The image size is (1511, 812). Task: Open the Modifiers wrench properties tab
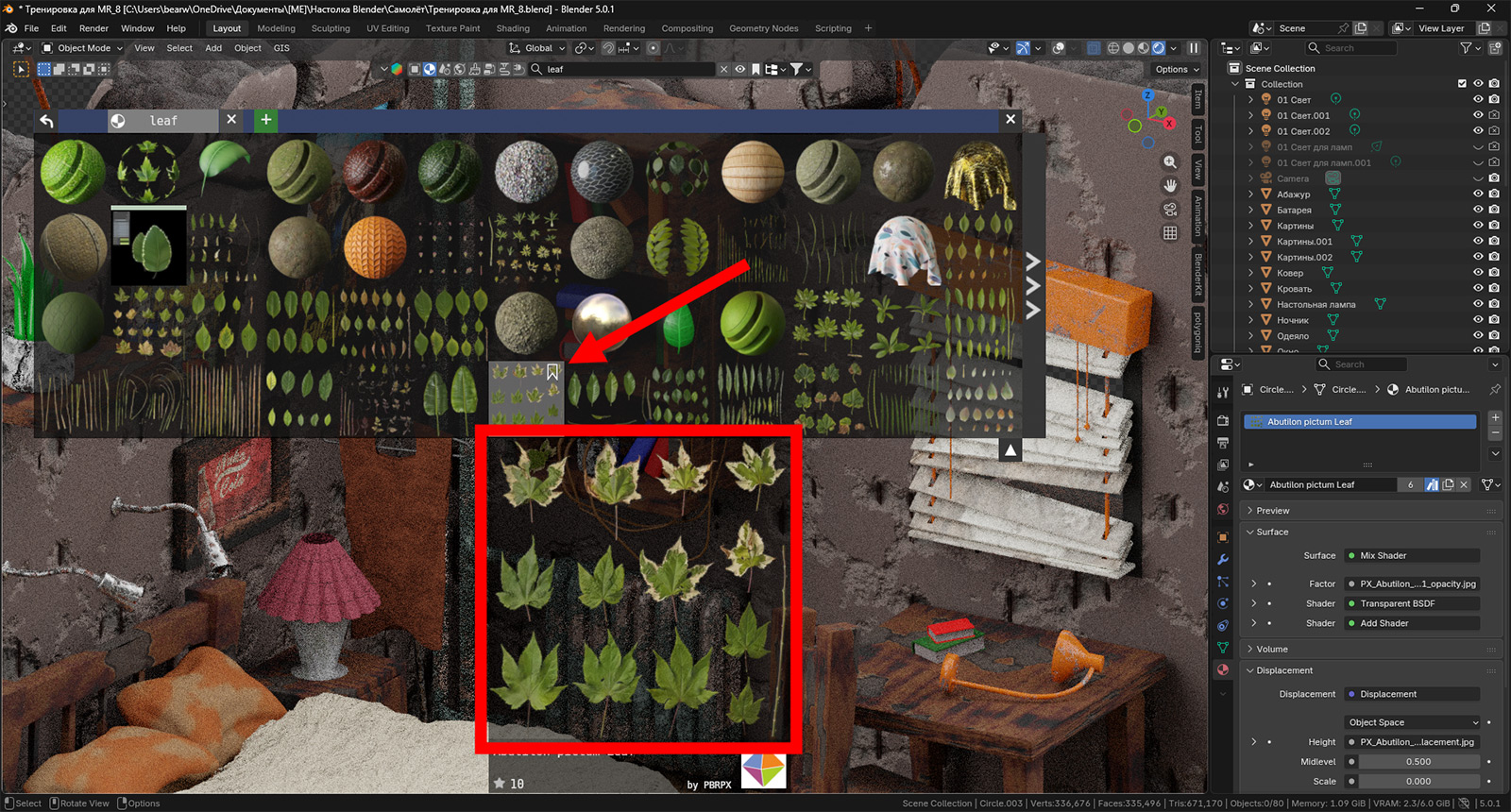(1223, 559)
